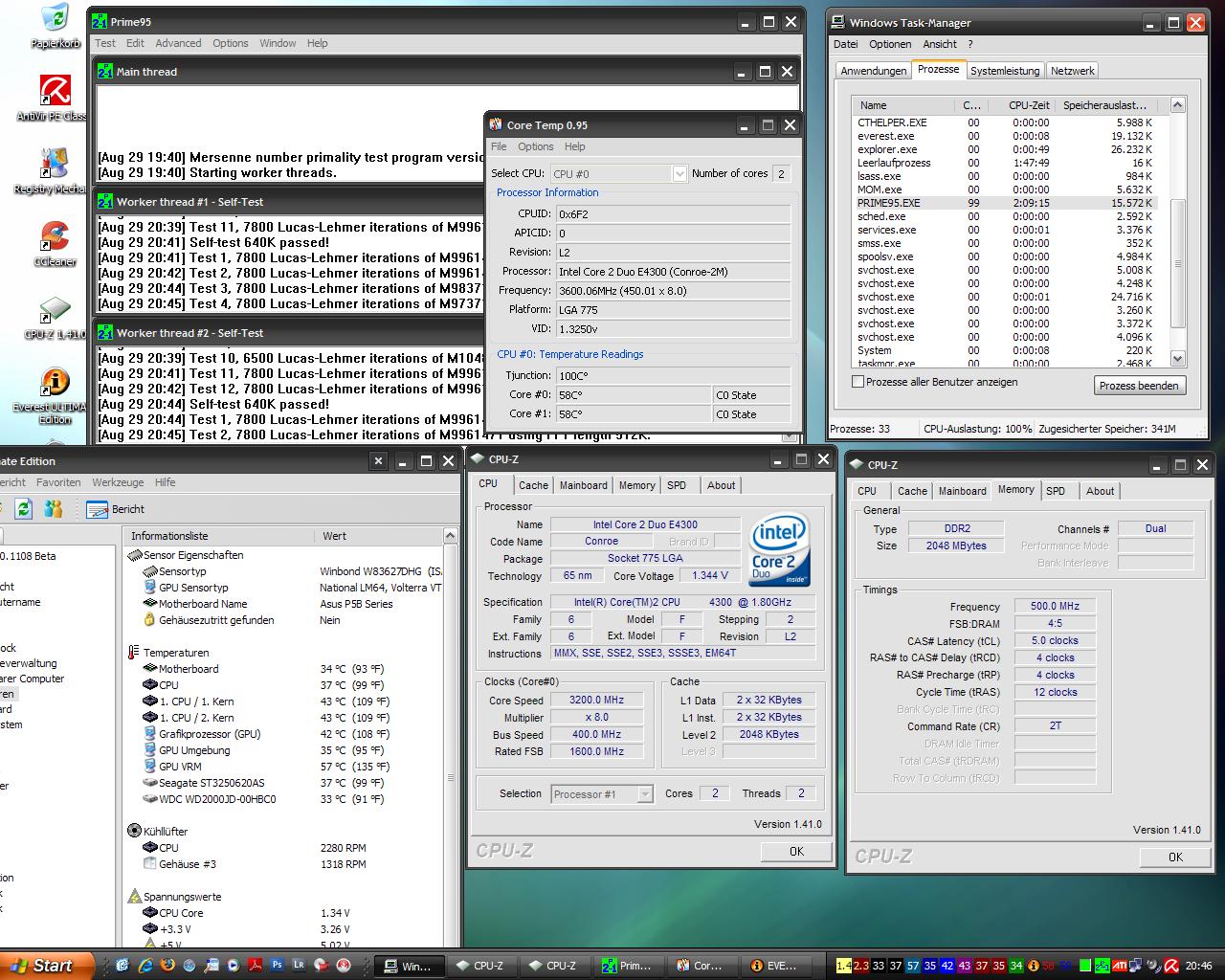The height and width of the screenshot is (980, 1225).
Task: Click the Start button
Action: [47, 966]
